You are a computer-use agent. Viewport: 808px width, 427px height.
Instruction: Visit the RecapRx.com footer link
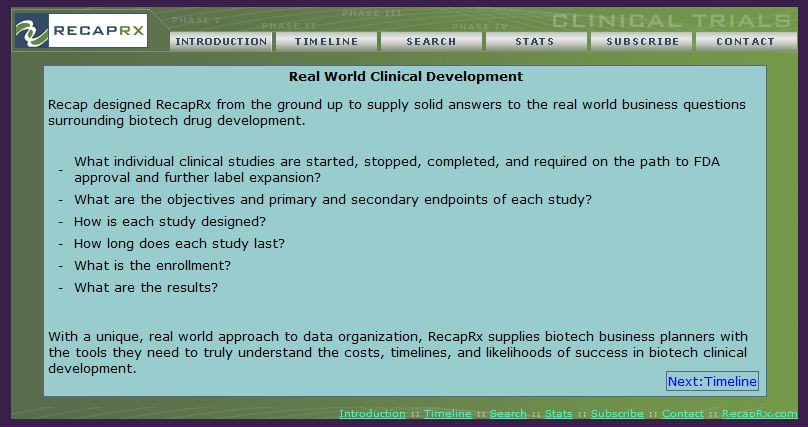(759, 414)
